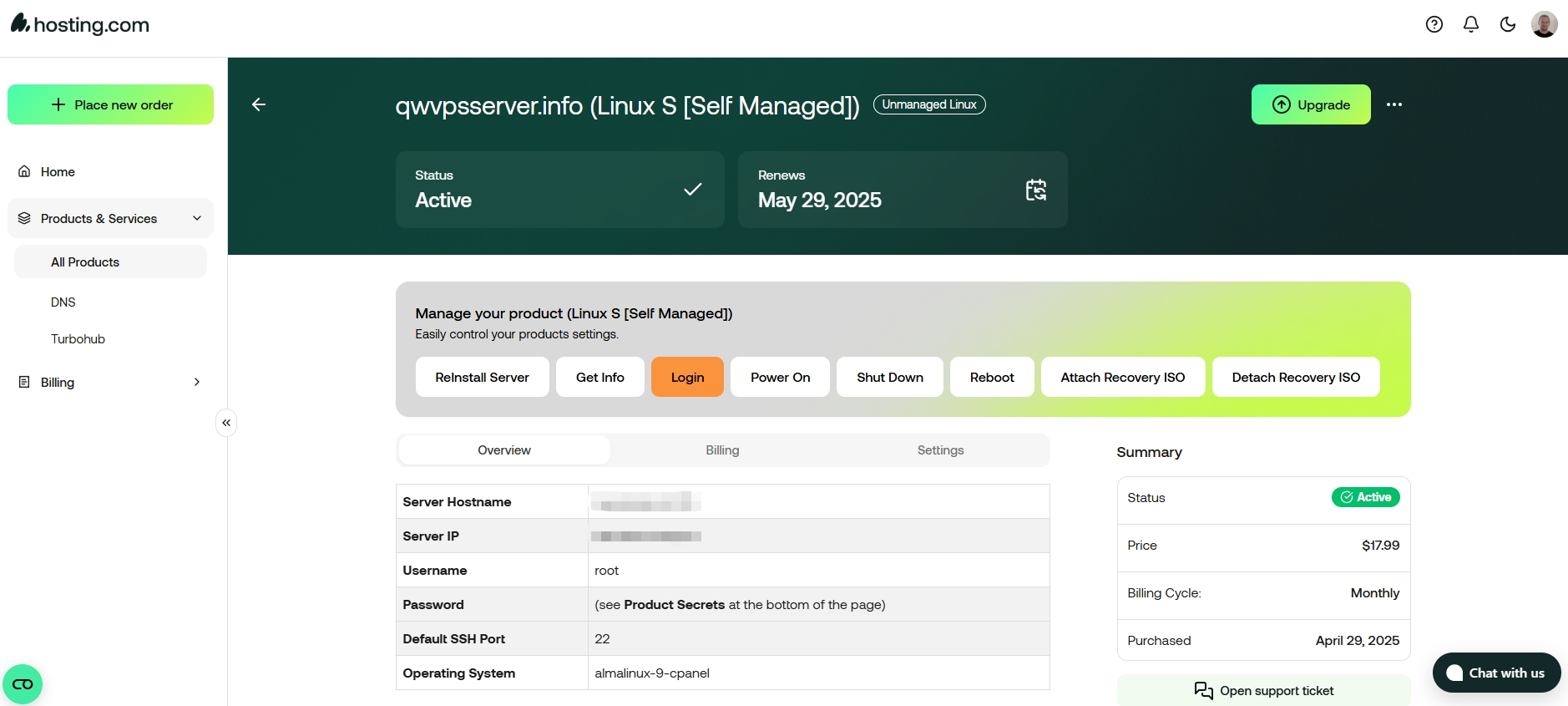This screenshot has height=706, width=1568.
Task: Click the 'Monthly' billing cycle value
Action: click(x=1375, y=592)
